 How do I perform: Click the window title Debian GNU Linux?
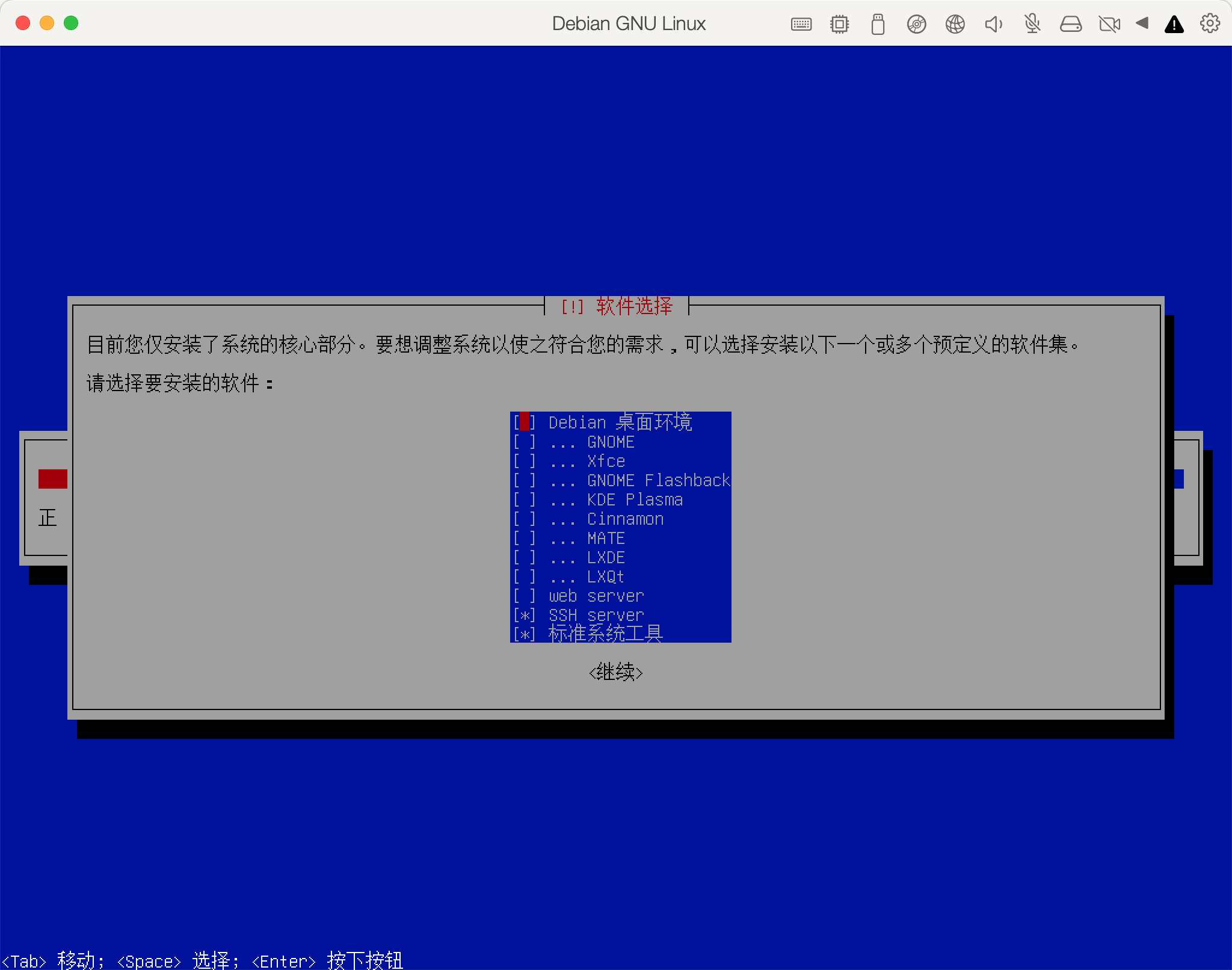[629, 23]
